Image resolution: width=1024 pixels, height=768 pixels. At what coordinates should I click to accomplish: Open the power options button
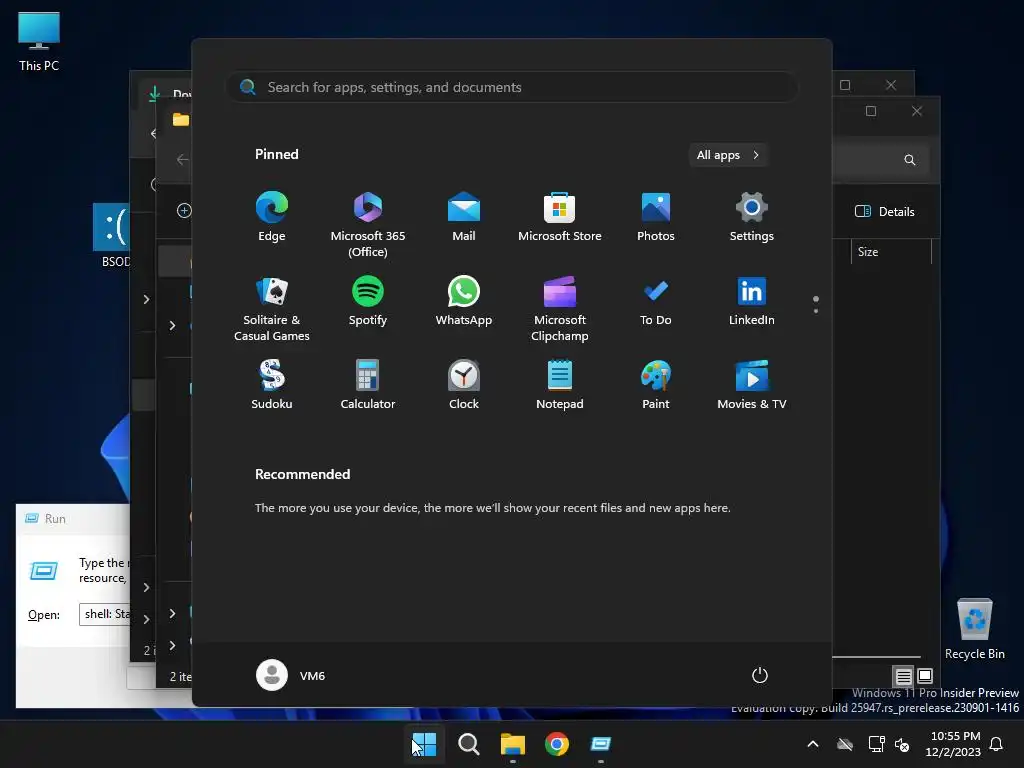click(760, 675)
